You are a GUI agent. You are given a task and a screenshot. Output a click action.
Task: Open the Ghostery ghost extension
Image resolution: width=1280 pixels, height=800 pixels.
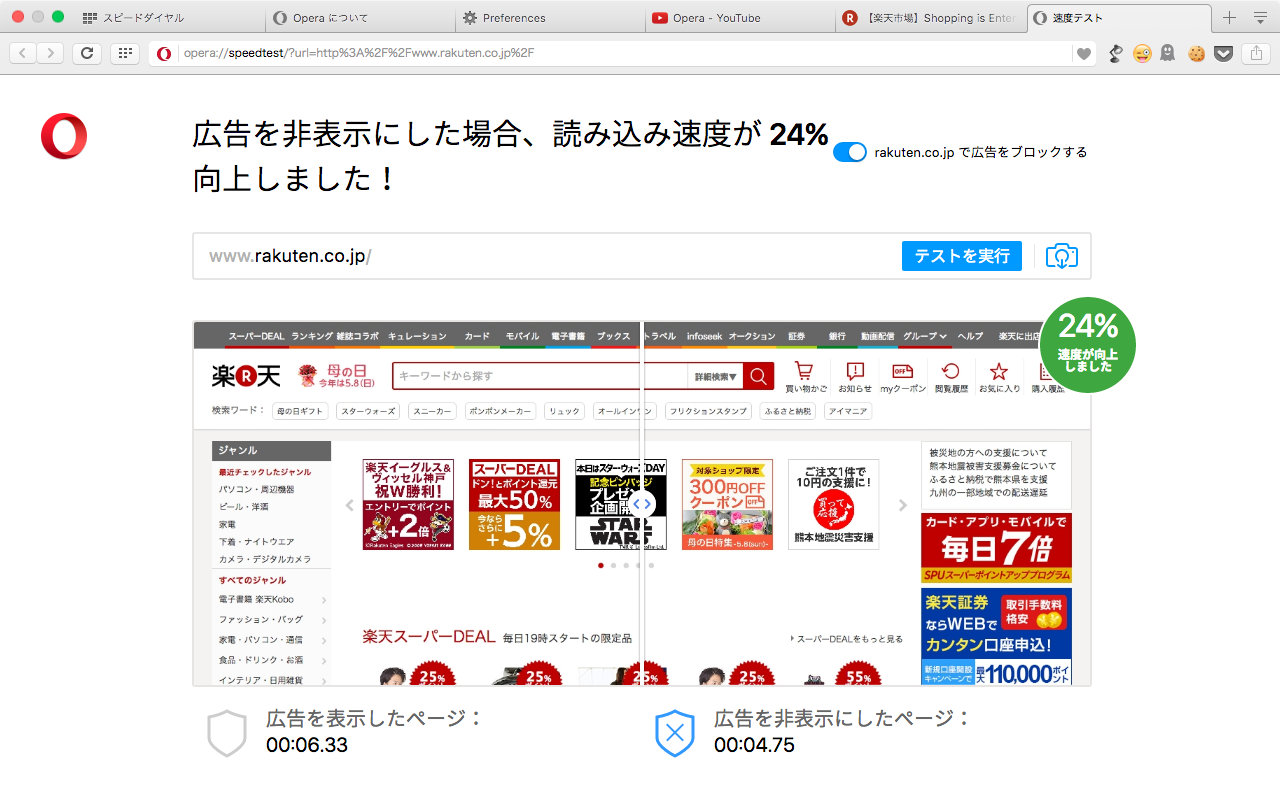click(1167, 53)
